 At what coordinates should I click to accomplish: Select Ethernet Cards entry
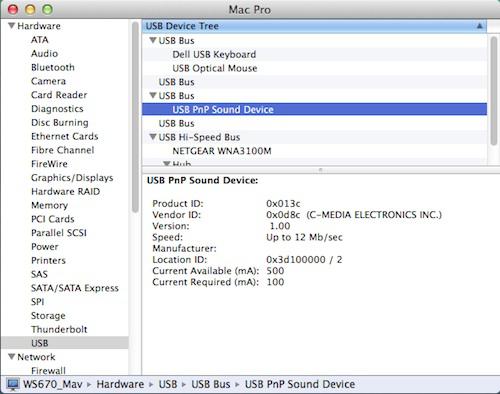tap(65, 136)
